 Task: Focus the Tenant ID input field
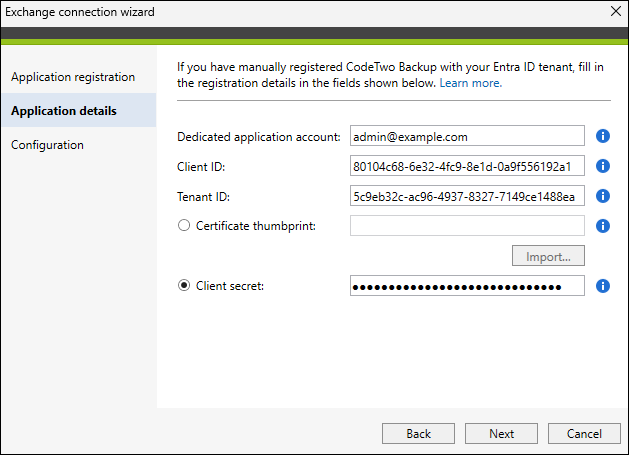[467, 196]
